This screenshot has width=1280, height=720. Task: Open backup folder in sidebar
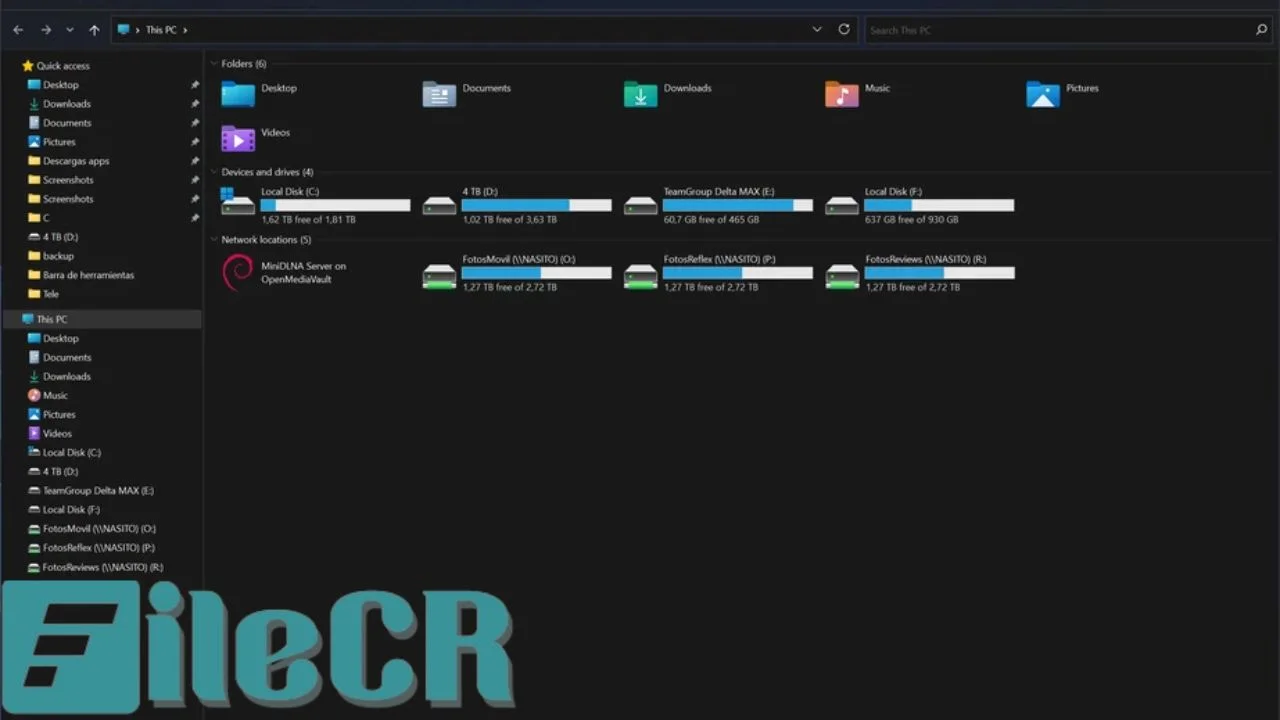point(58,256)
